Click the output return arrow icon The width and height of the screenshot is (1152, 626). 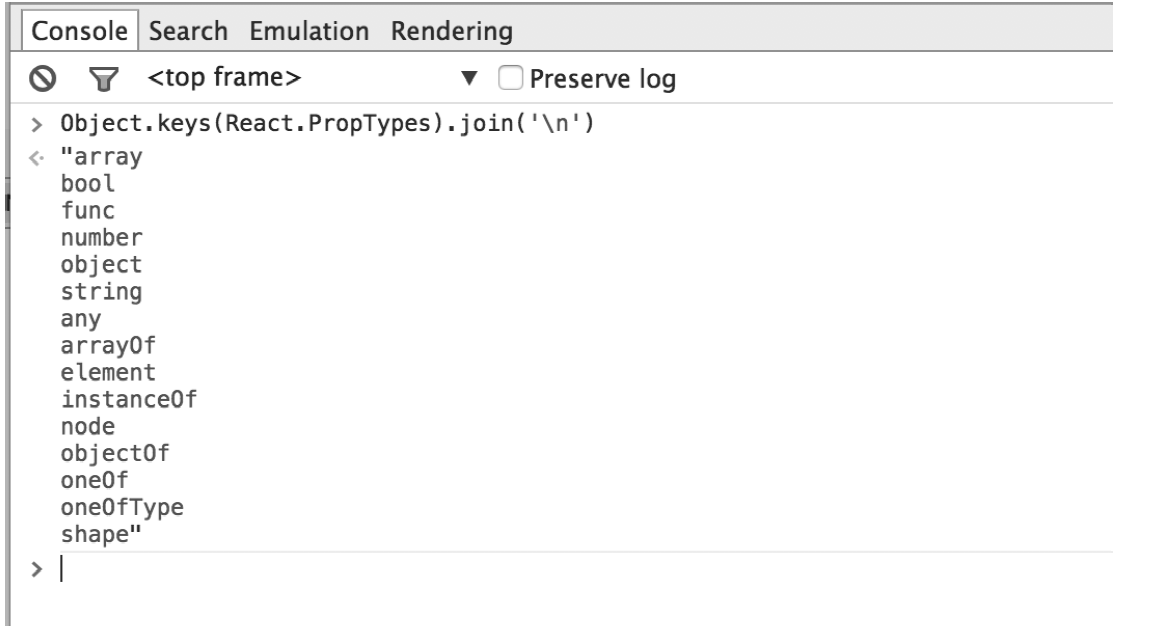[x=37, y=157]
